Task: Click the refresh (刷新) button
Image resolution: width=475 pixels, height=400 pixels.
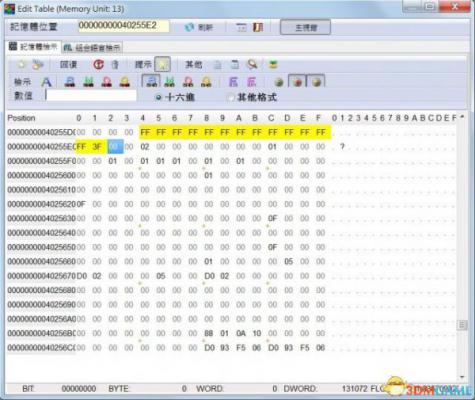Action: click(x=199, y=27)
